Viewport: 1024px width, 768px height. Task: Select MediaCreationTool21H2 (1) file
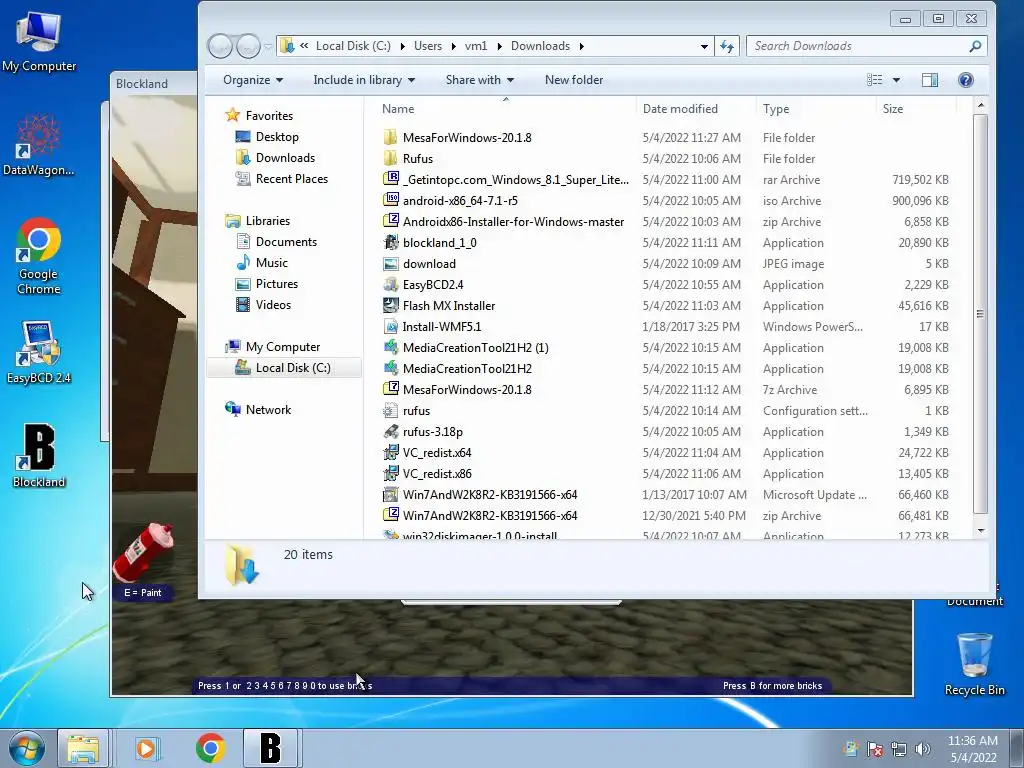pyautogui.click(x=466, y=347)
